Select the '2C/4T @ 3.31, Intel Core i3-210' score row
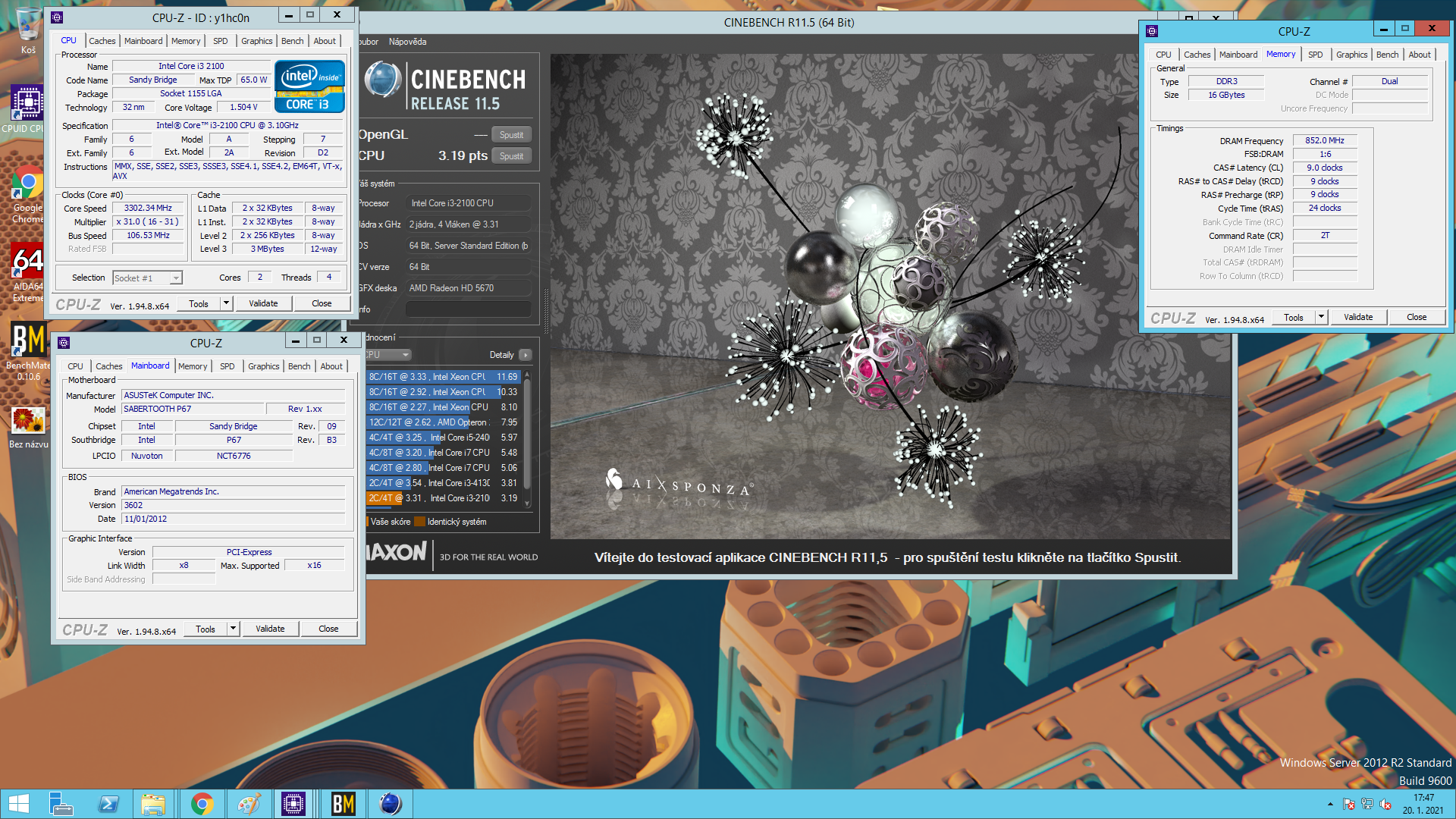 click(444, 498)
